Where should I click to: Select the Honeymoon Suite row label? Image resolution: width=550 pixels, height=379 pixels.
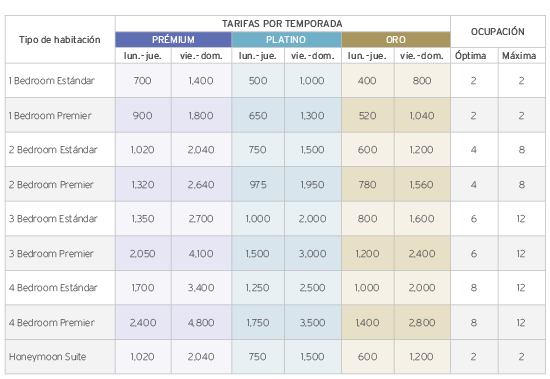(x=47, y=357)
